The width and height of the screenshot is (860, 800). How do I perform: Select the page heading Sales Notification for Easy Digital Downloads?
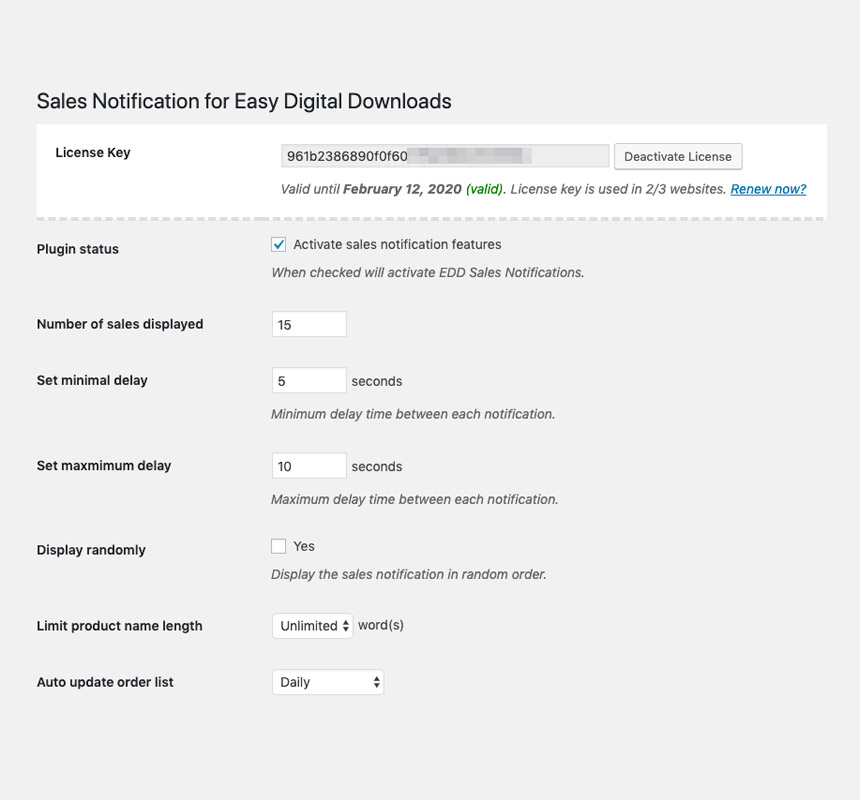tap(244, 101)
